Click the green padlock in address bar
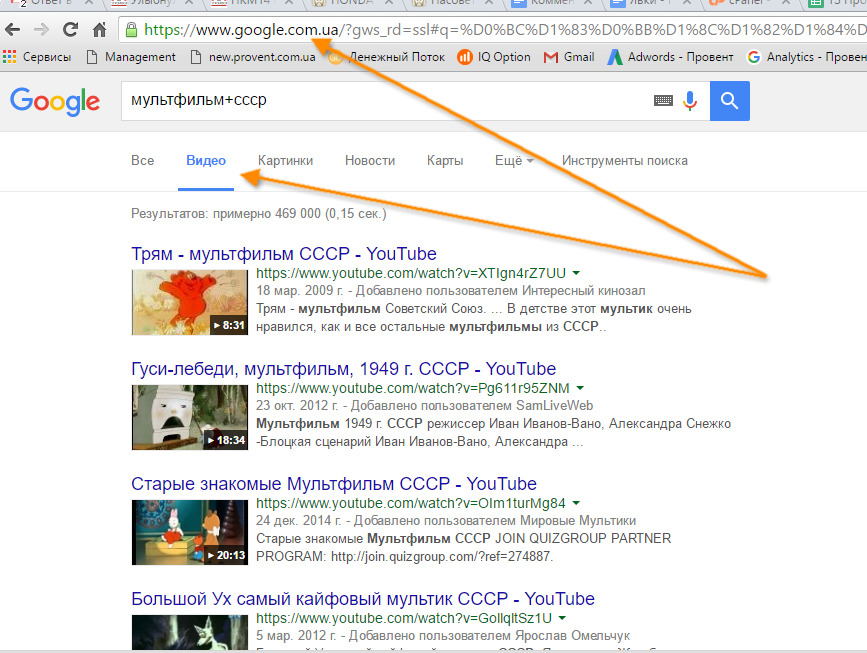This screenshot has height=653, width=867. (131, 29)
